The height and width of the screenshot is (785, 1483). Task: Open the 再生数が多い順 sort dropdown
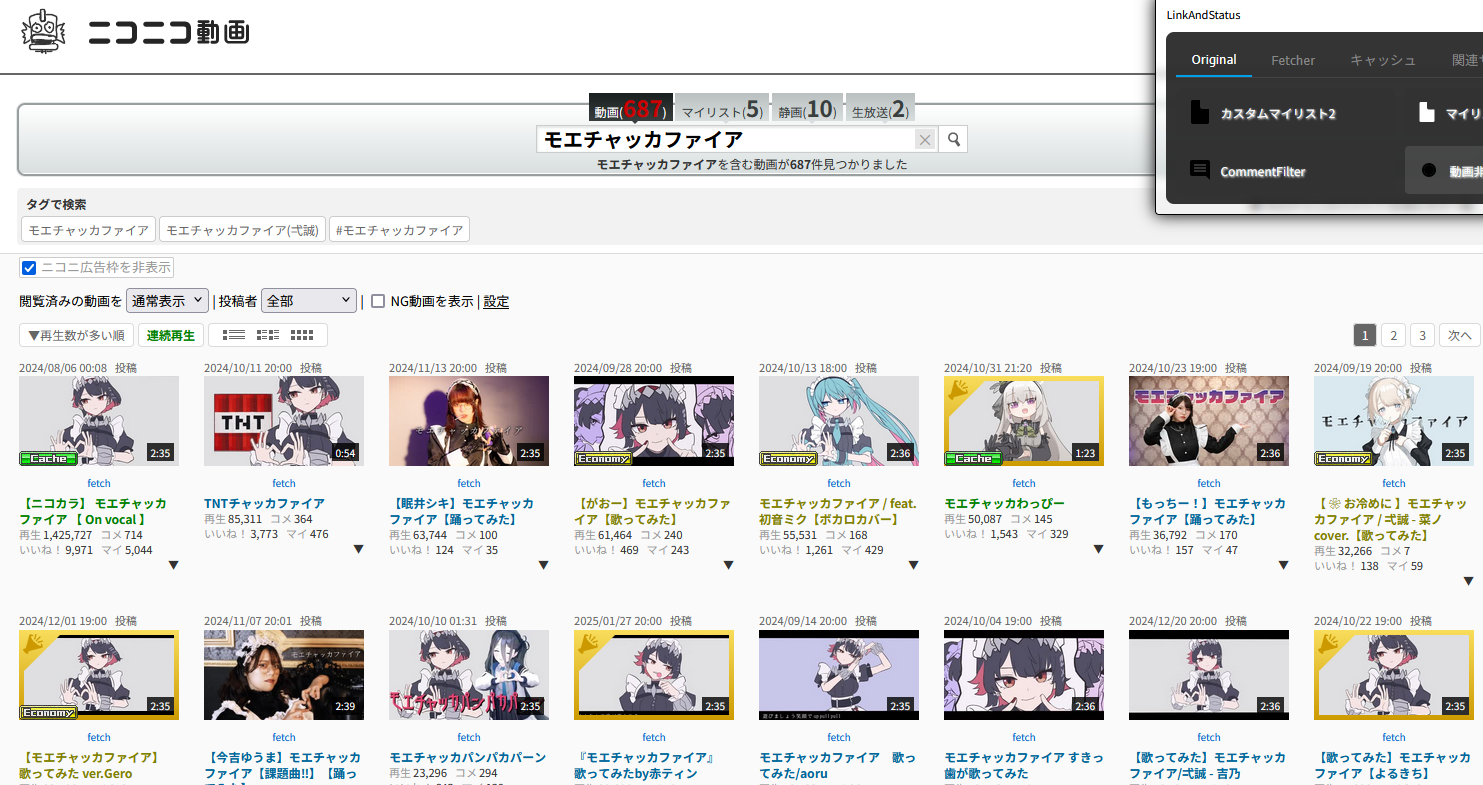click(76, 335)
